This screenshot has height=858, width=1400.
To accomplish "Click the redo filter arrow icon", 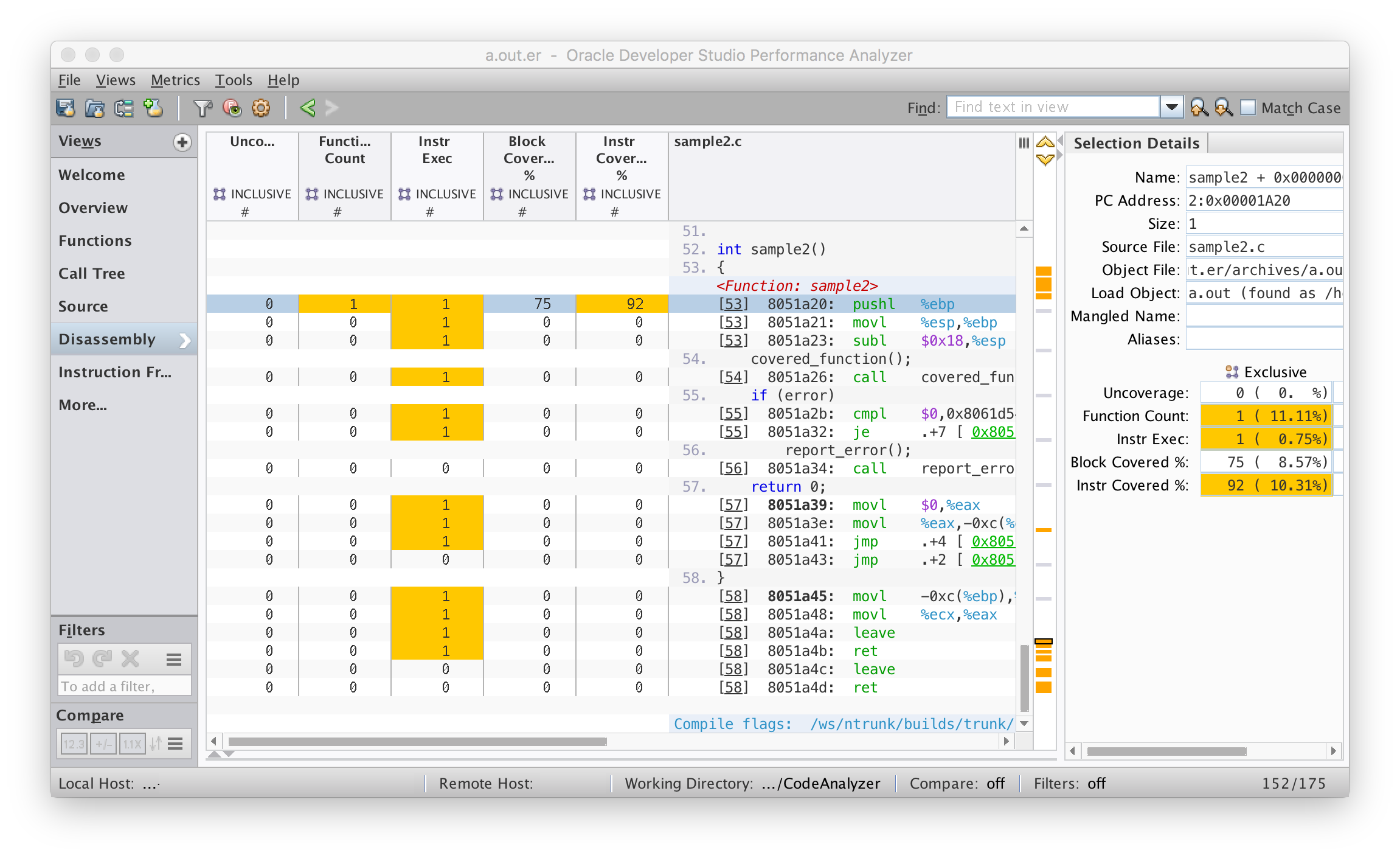I will (102, 659).
